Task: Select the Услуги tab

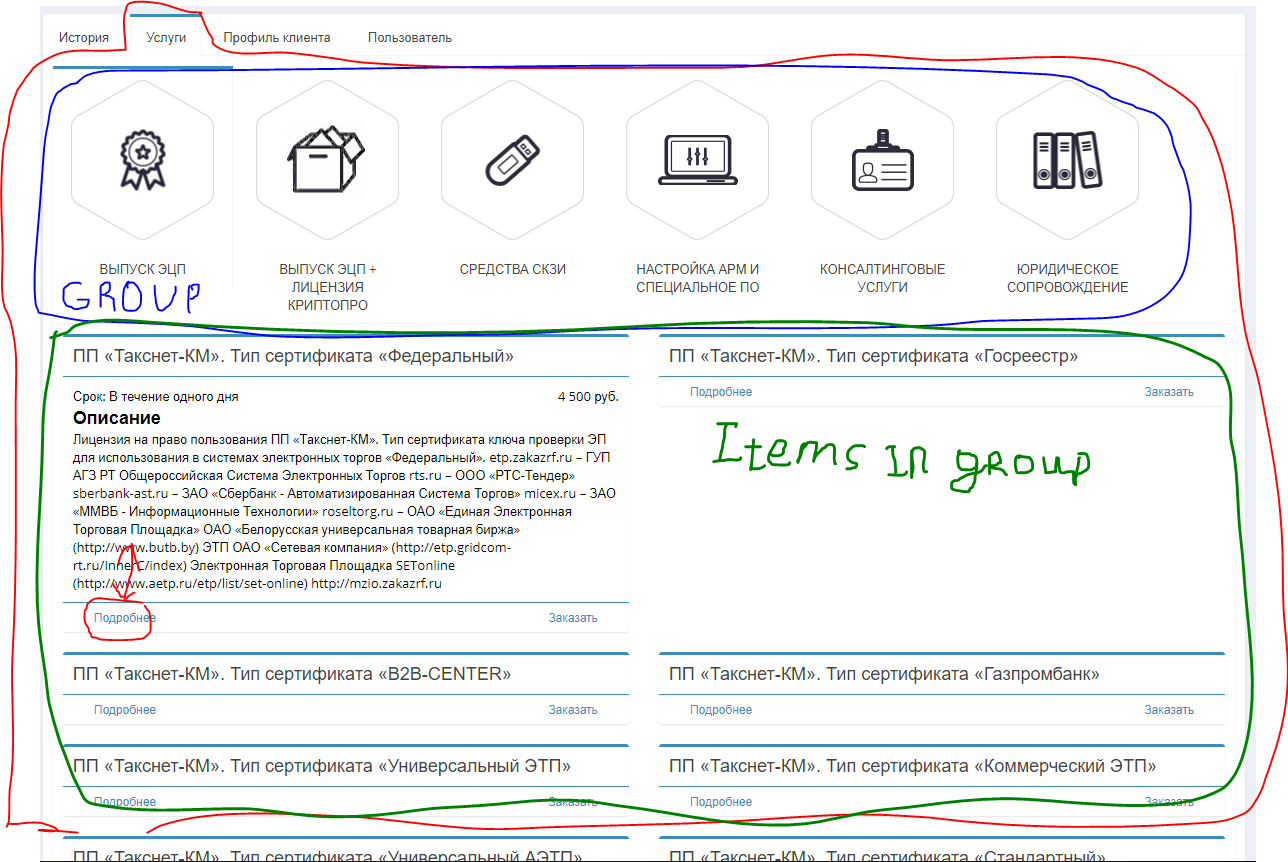Action: point(166,38)
